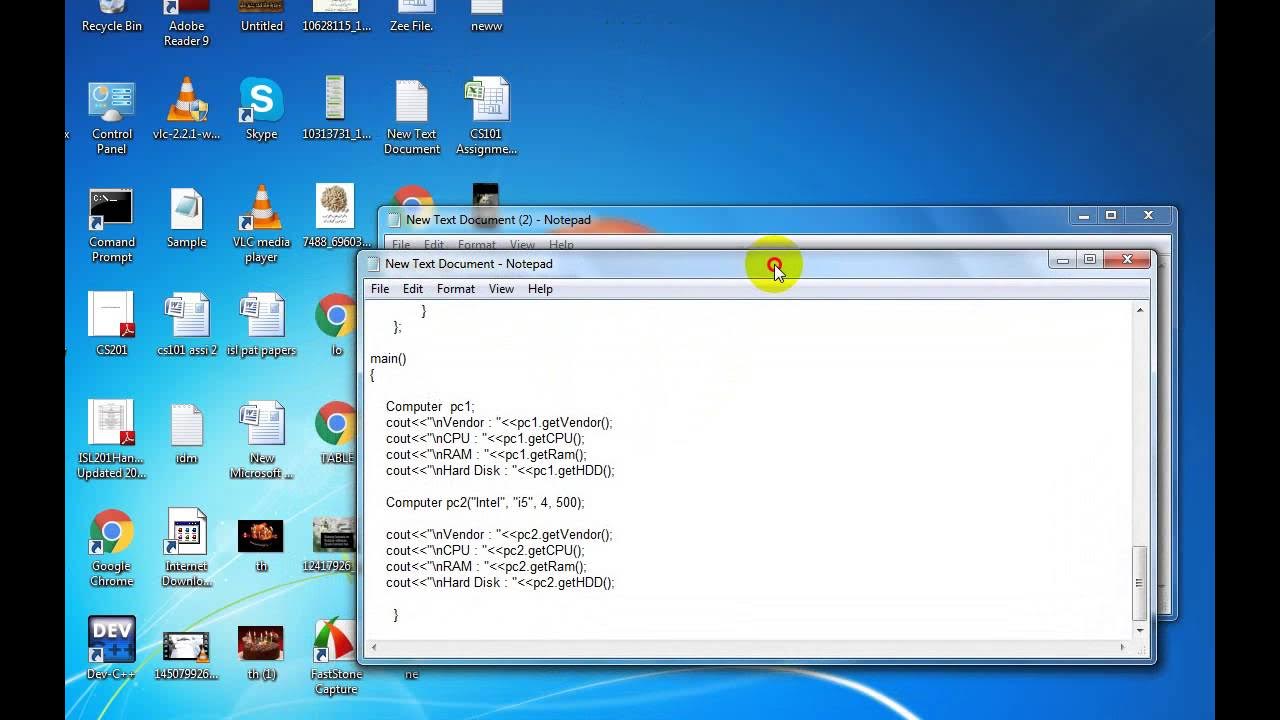Place cursor on line 'Computer pc1;'
Viewport: 1280px width, 720px height.
click(x=430, y=406)
